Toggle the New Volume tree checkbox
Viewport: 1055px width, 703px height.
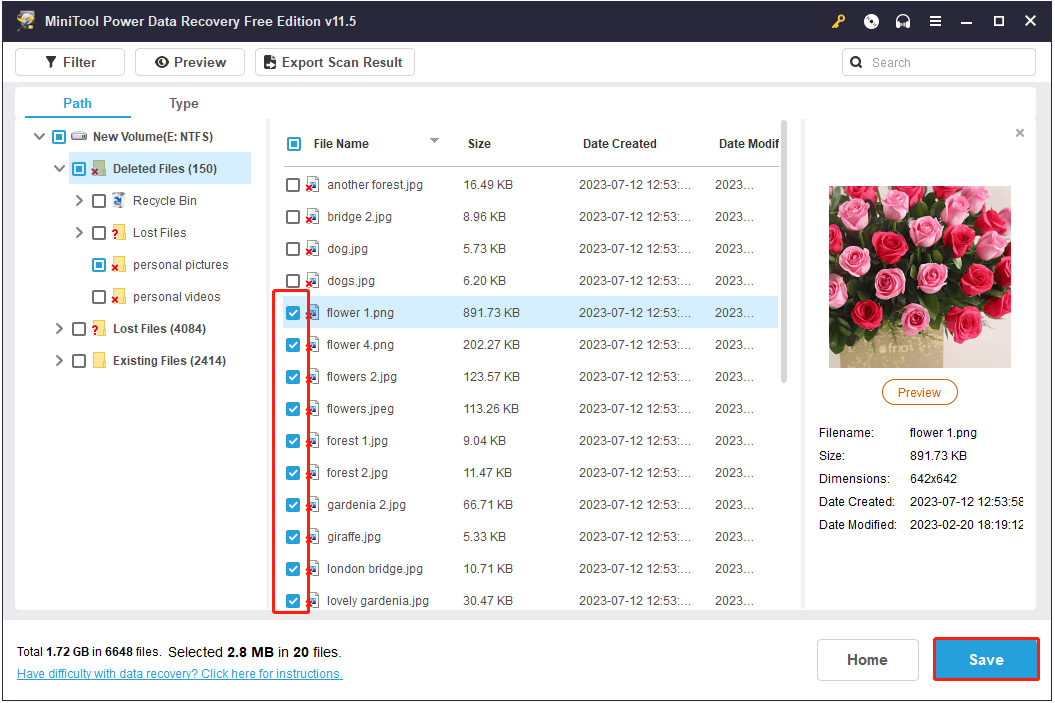tap(59, 137)
